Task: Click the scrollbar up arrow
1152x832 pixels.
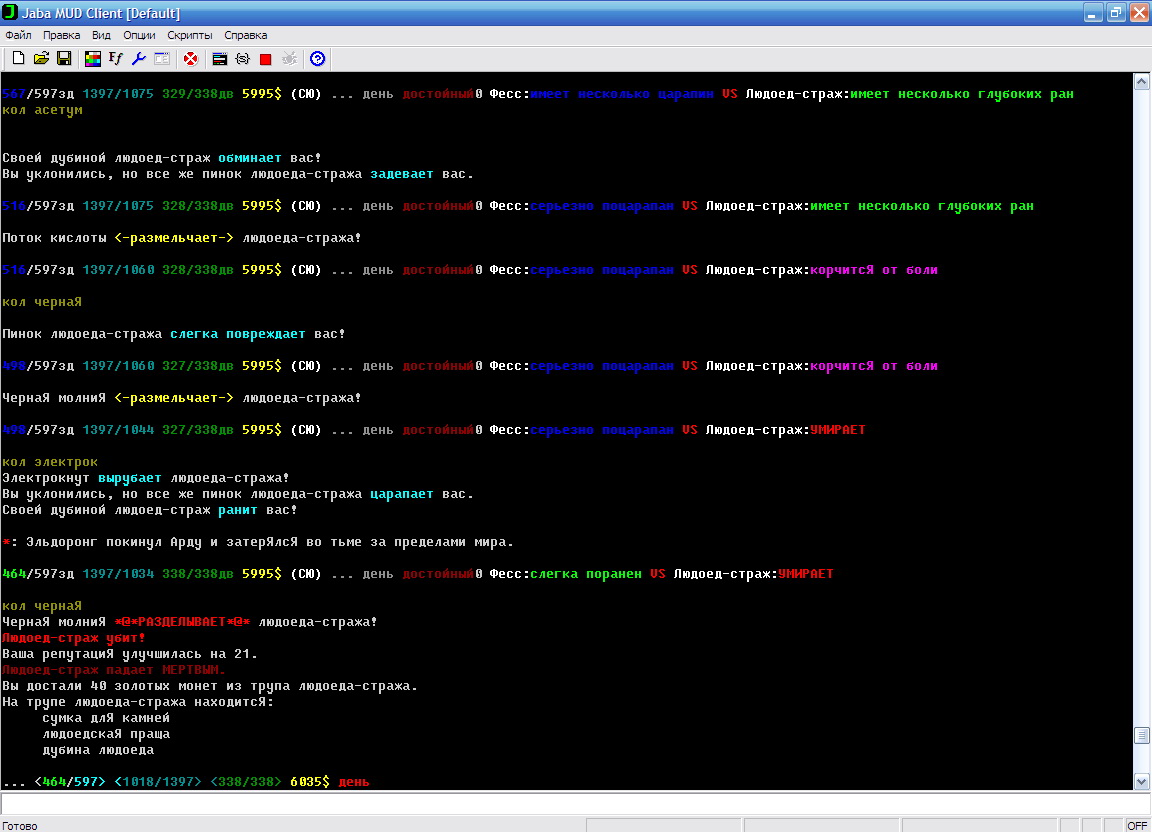Action: pyautogui.click(x=1142, y=82)
